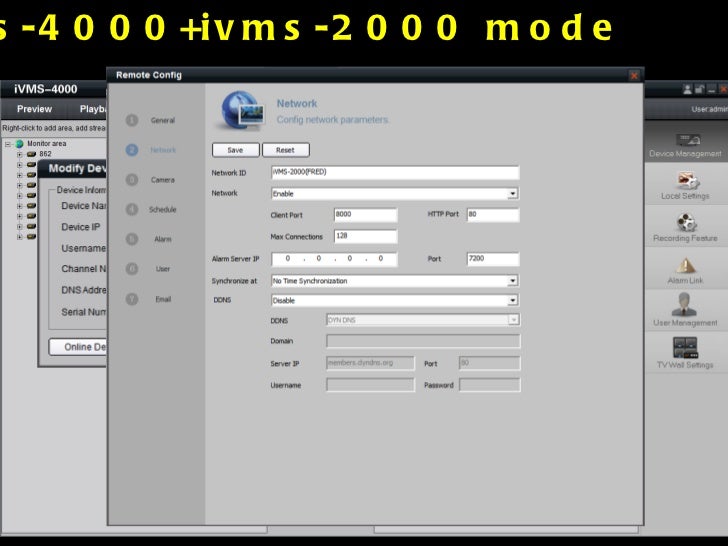Click the DDNS Domain field

(x=423, y=341)
